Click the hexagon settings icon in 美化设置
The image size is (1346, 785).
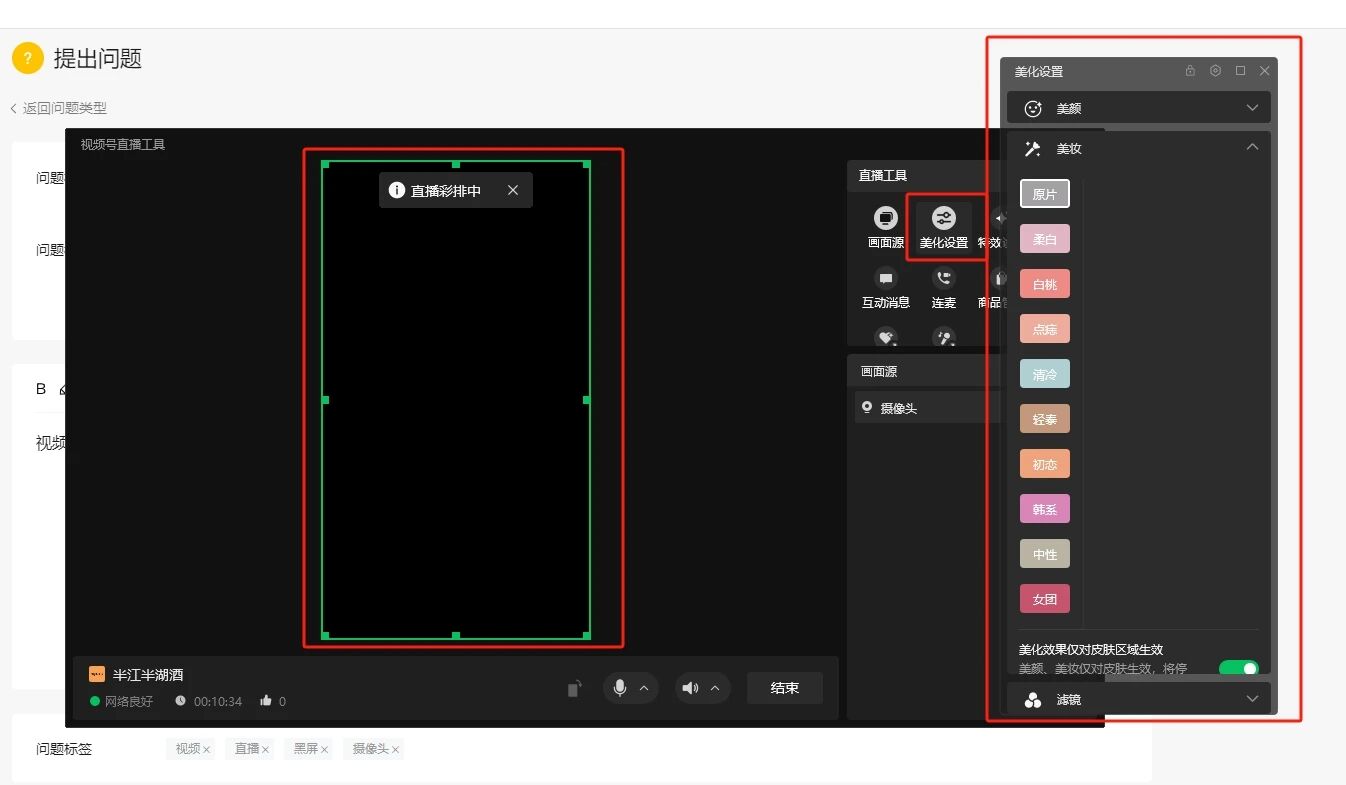pos(1215,71)
